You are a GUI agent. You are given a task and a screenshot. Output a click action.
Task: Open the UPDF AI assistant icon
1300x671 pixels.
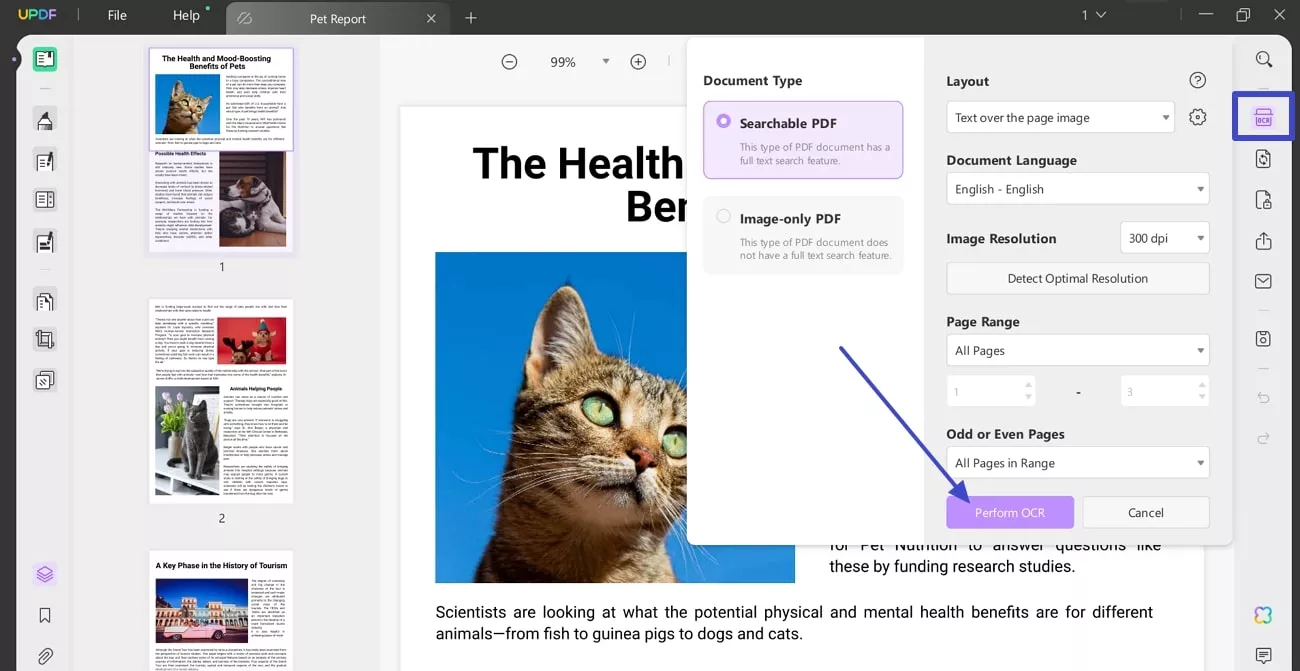[x=1263, y=615]
